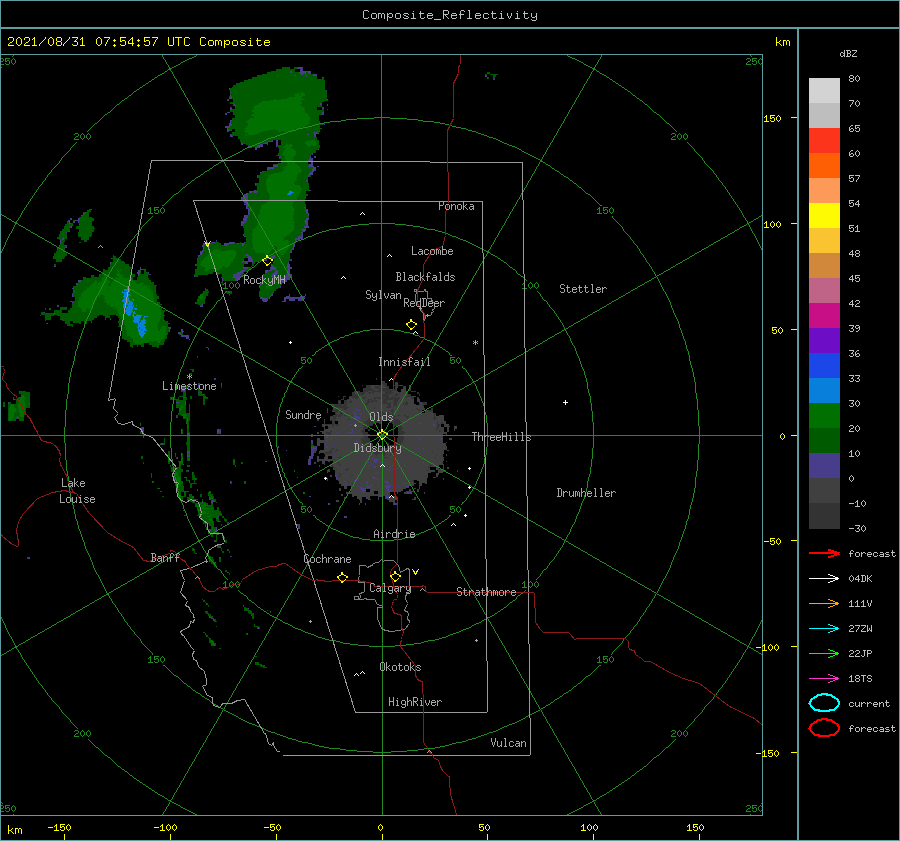Screen dimensions: 900x841
Task: Click the orange 111V arrow icon
Action: click(824, 603)
